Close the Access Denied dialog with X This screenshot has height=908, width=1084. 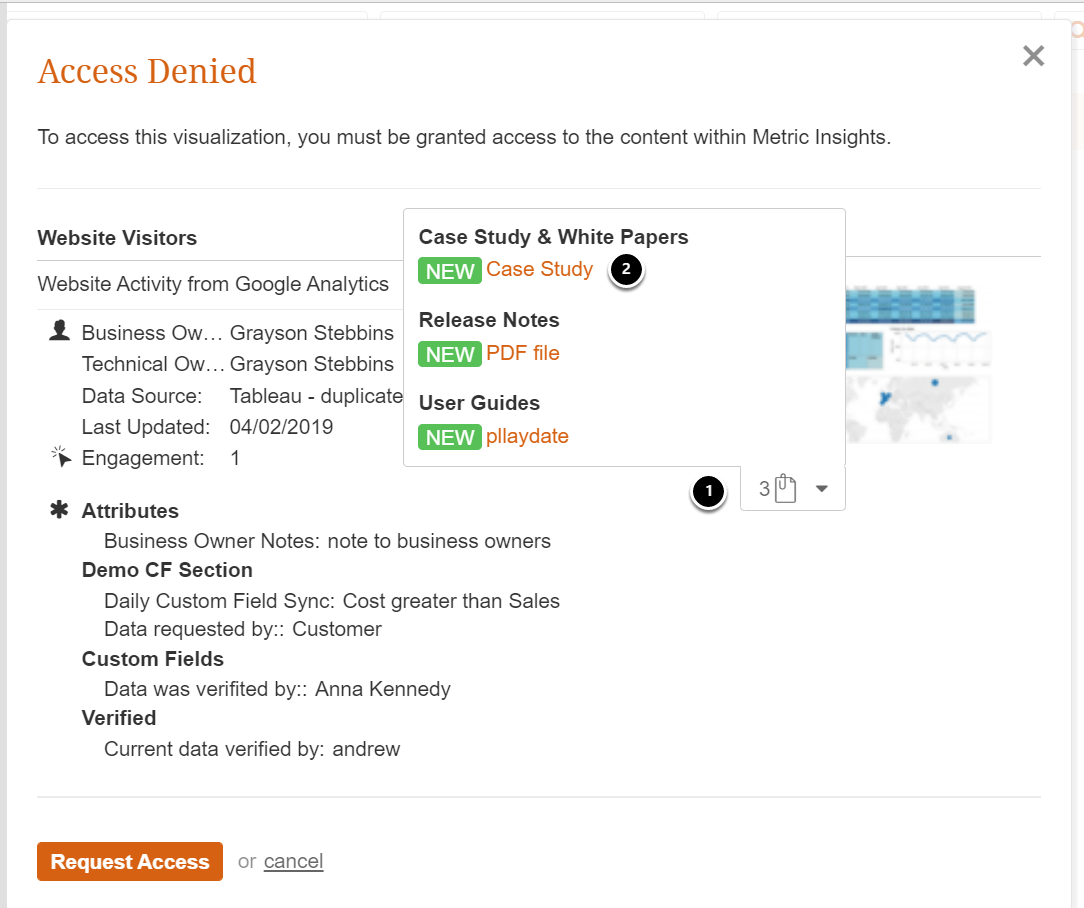coord(1033,56)
